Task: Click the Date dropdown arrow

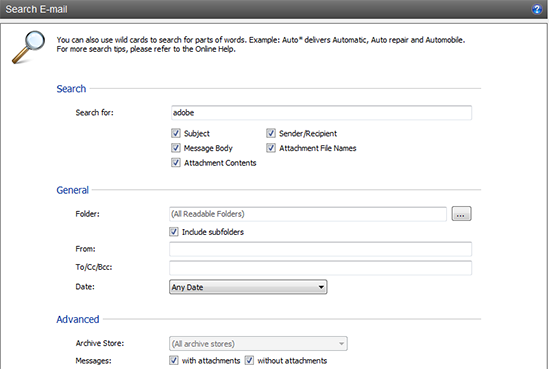Action: pos(321,287)
